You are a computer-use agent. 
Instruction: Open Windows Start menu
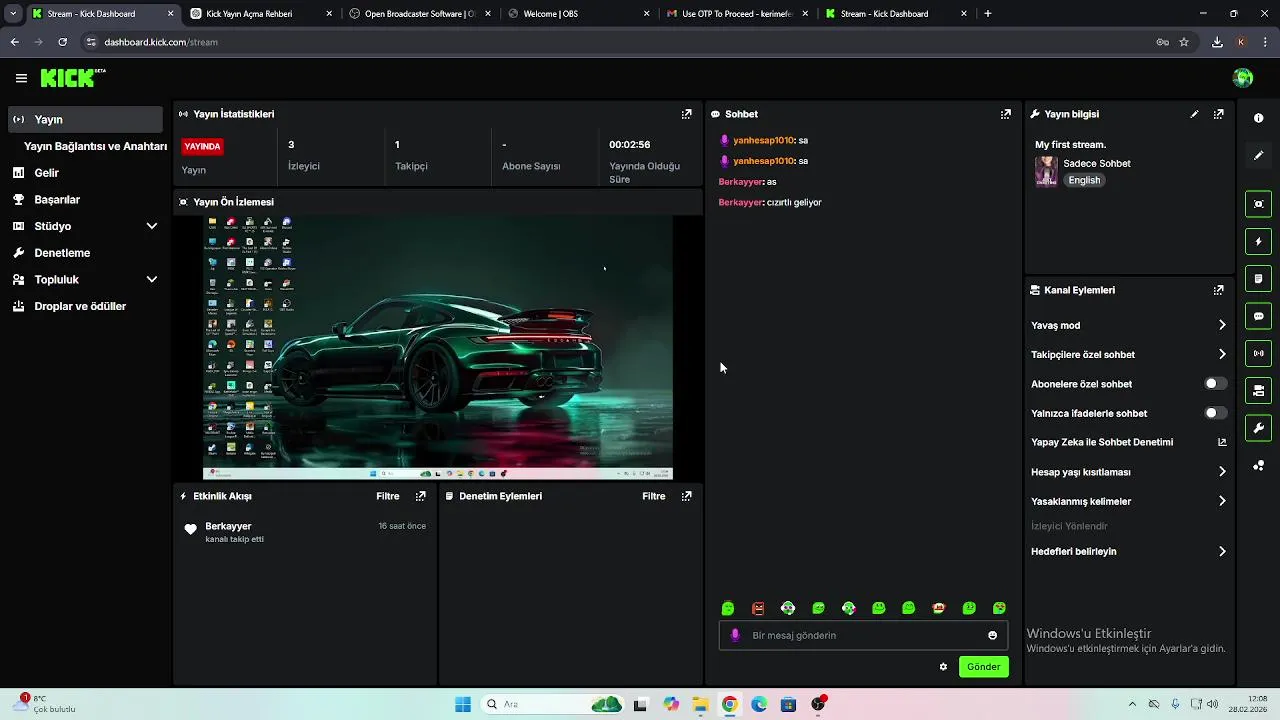(x=463, y=704)
